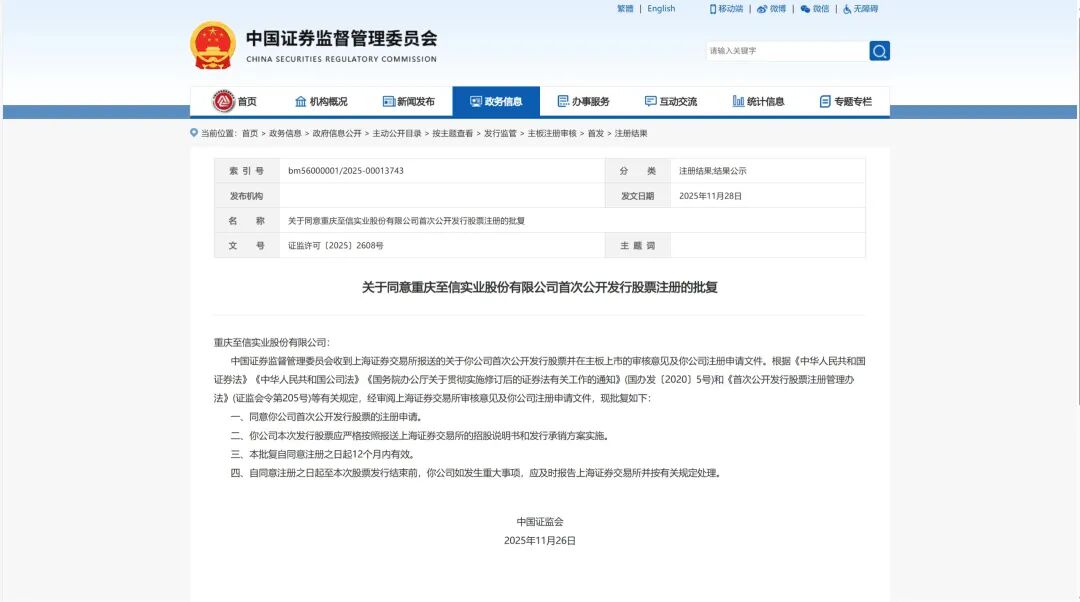Open the 微信 WeChat link
Viewport: 1080px width, 602px height.
tap(815, 9)
